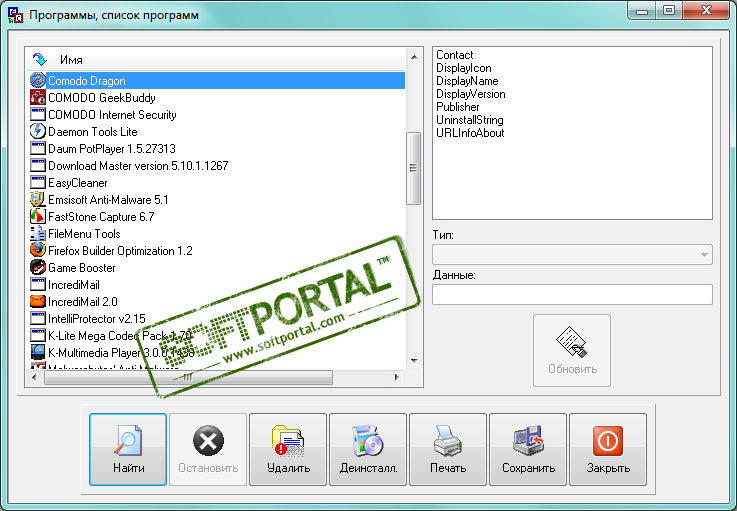Click the Найти search button
Image resolution: width=737 pixels, height=511 pixels.
click(128, 449)
